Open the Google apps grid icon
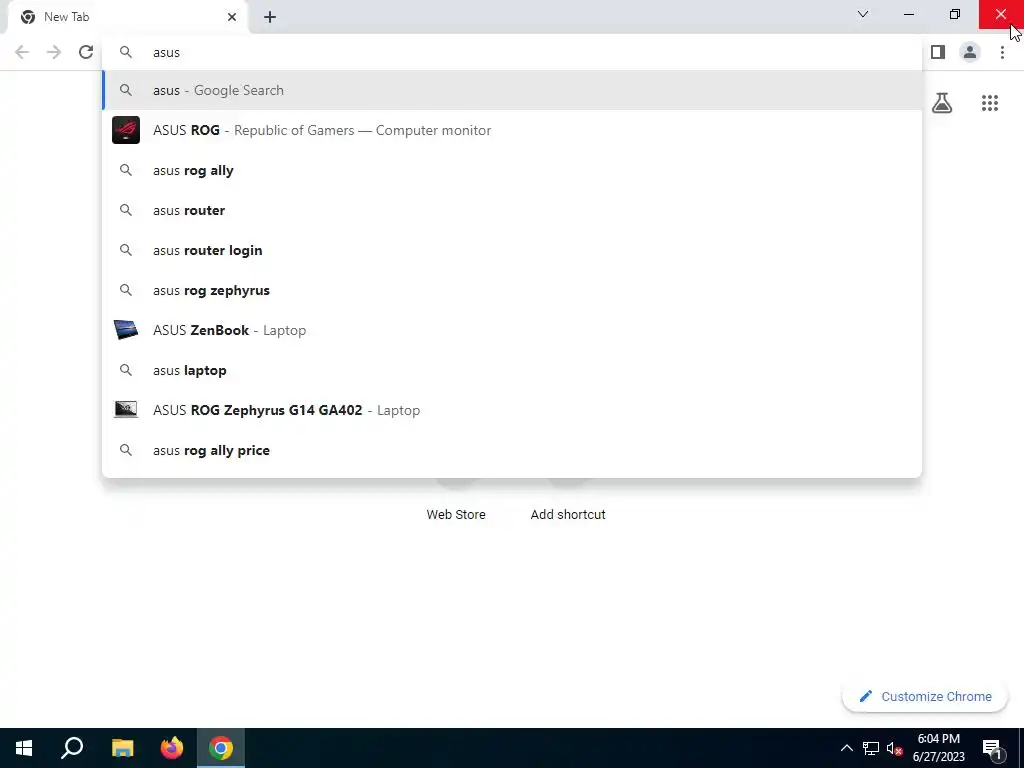The height and width of the screenshot is (768, 1024). (990, 103)
